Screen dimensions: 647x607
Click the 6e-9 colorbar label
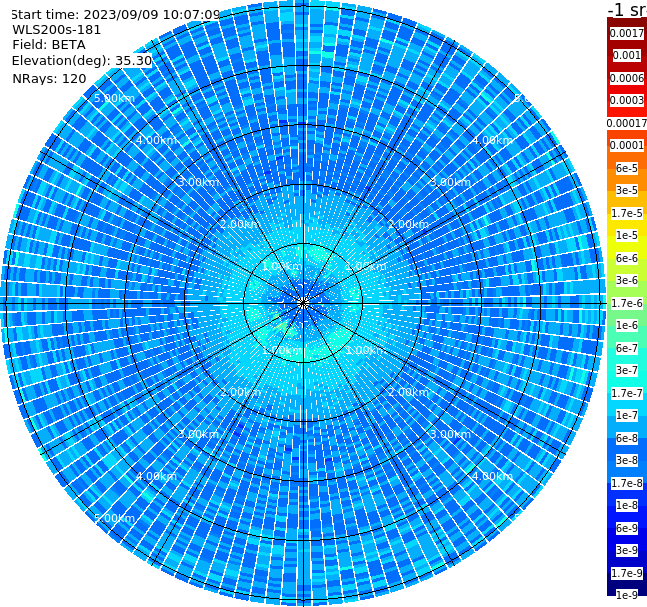[627, 528]
